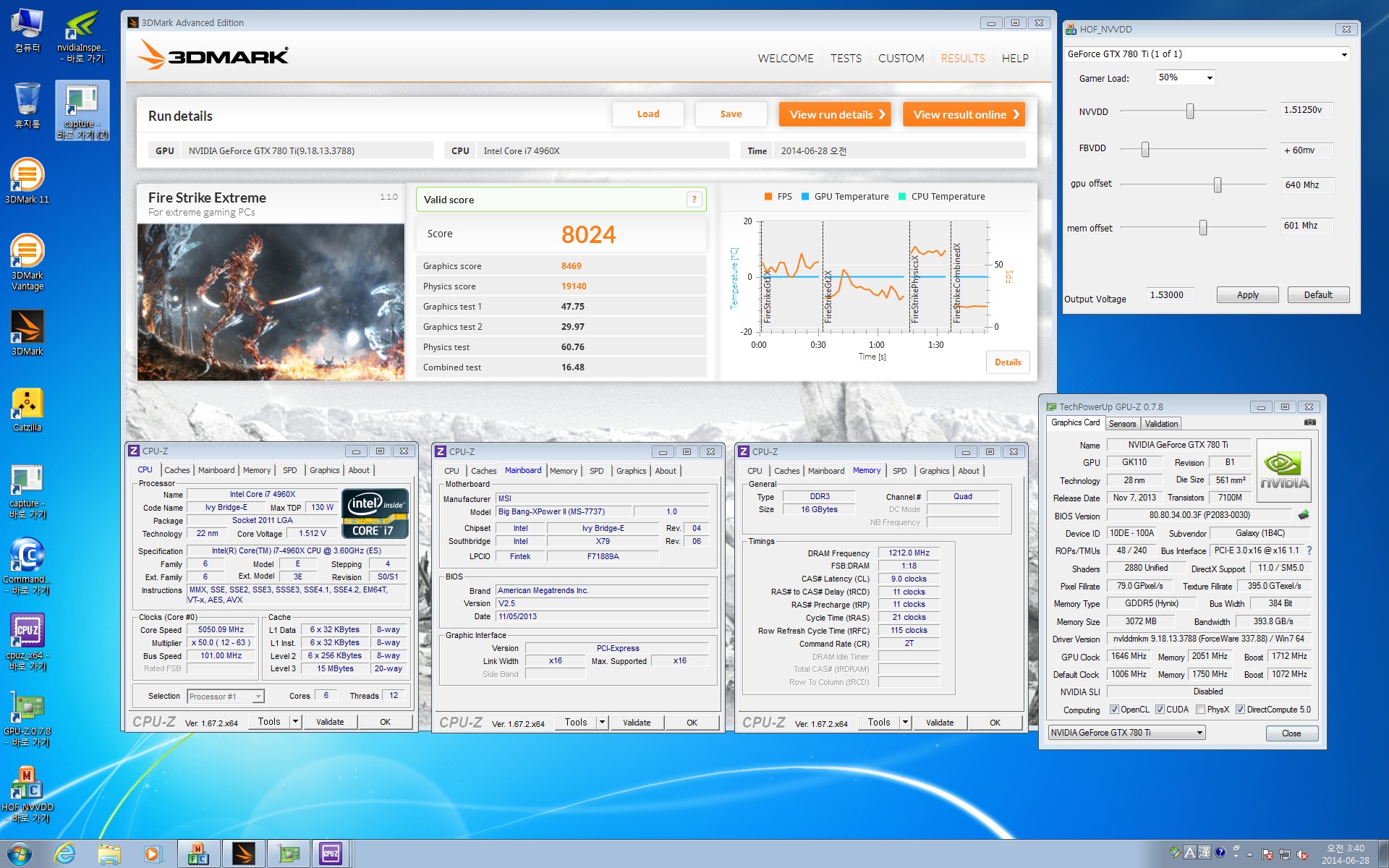Viewport: 1389px width, 868px height.
Task: Click the Details button under the graph
Action: tap(1008, 362)
